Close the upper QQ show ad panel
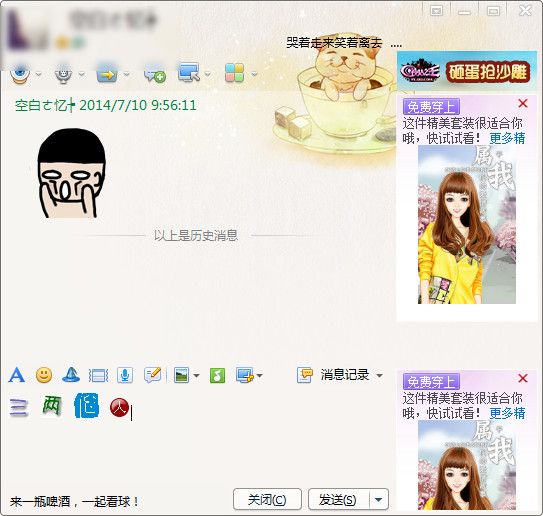Image resolution: width=543 pixels, height=516 pixels. coord(523,103)
